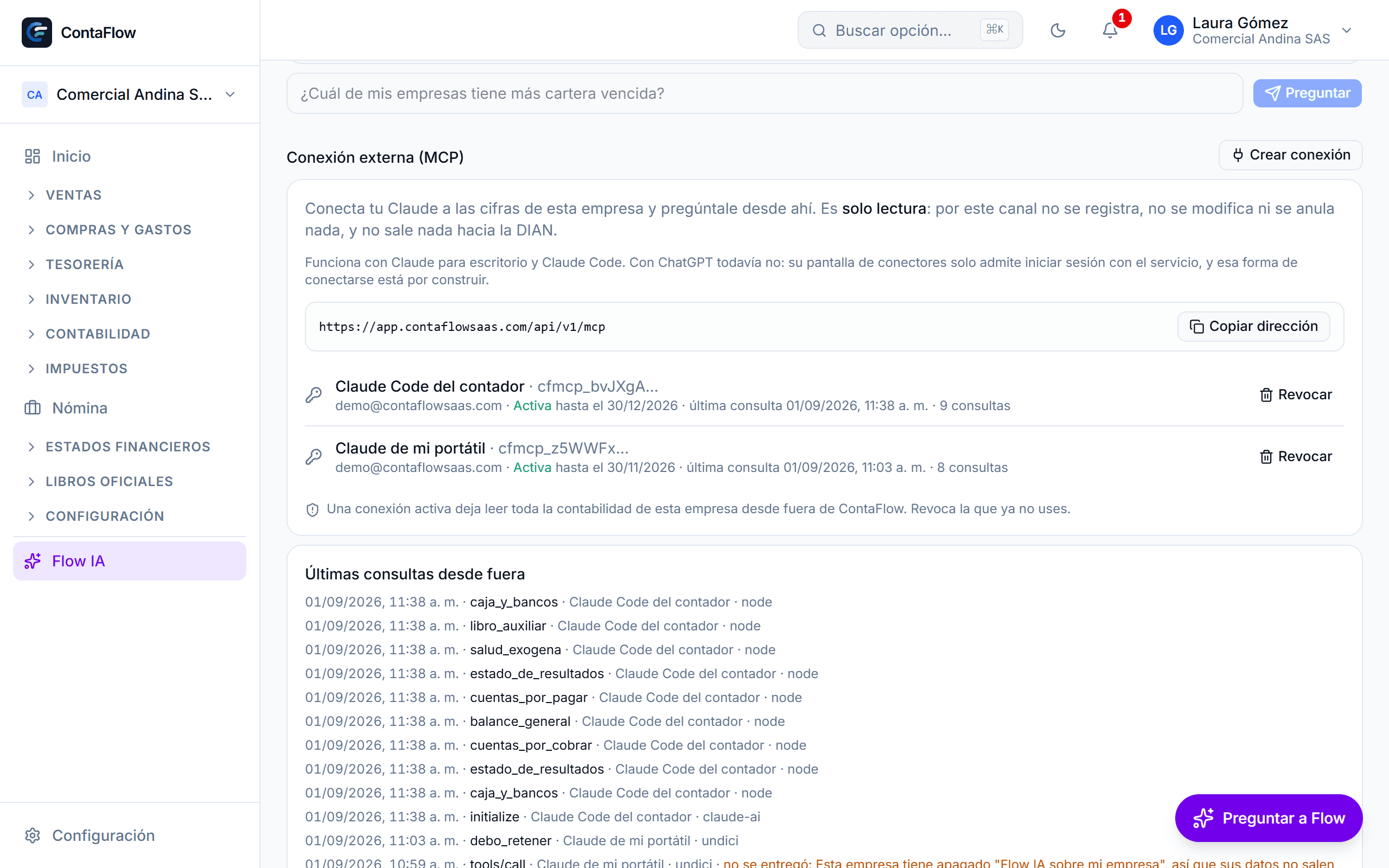
Task: Click key icon of Claude de mi portátil
Action: [314, 457]
